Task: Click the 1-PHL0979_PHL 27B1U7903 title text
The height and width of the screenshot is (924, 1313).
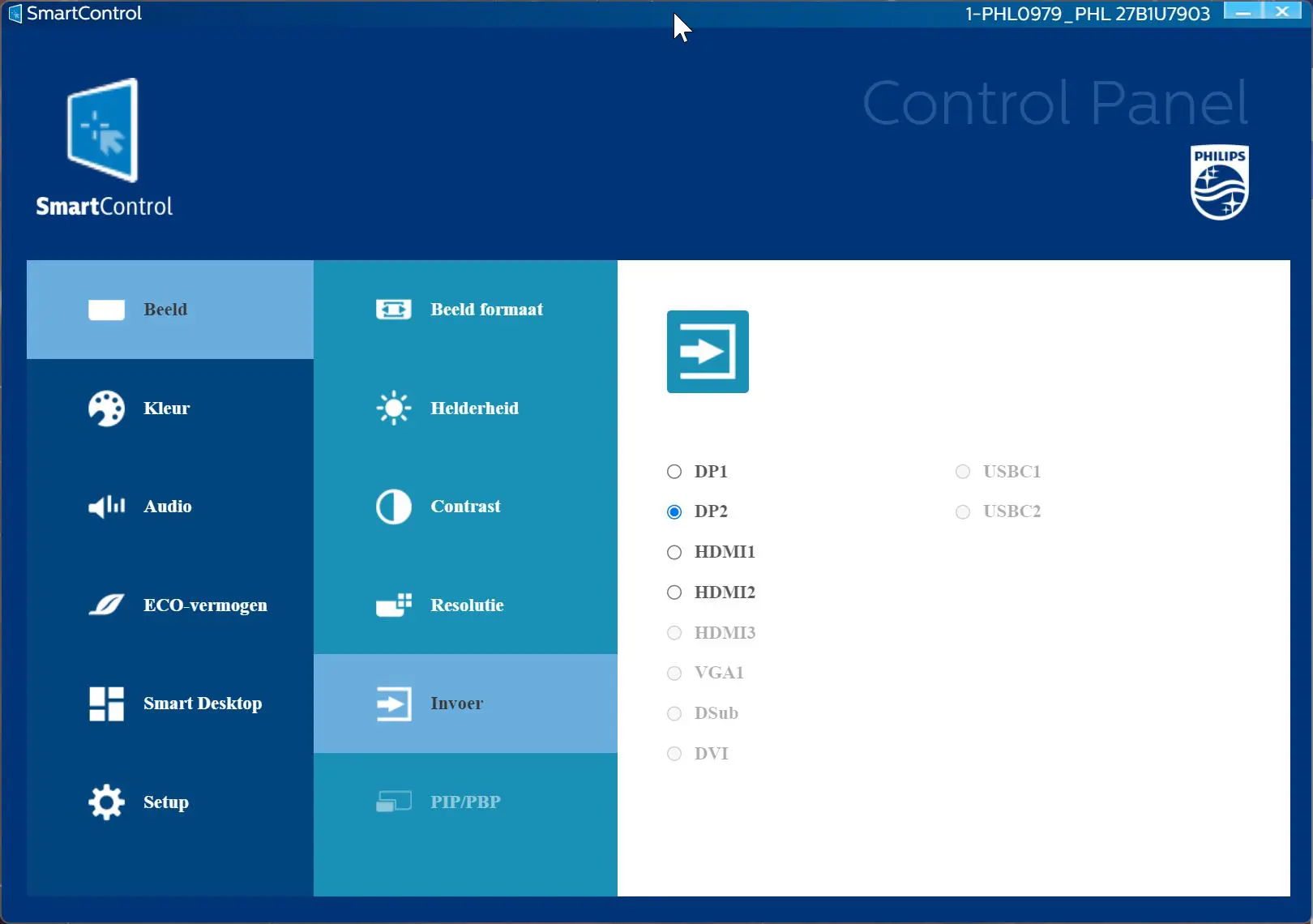Action: [x=1088, y=13]
